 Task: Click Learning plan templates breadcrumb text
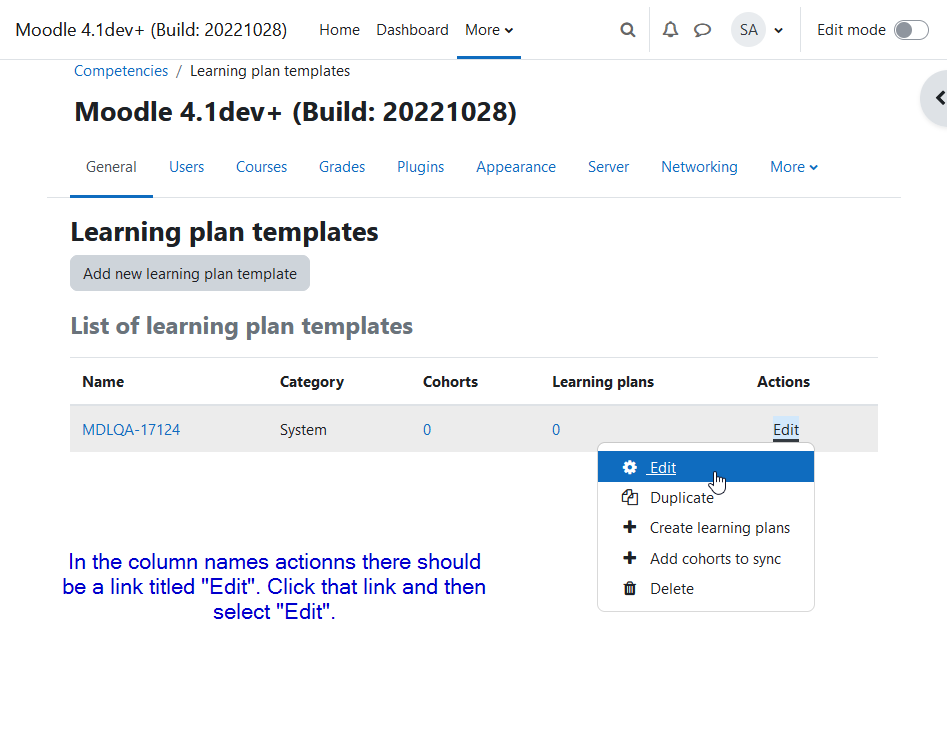270,71
